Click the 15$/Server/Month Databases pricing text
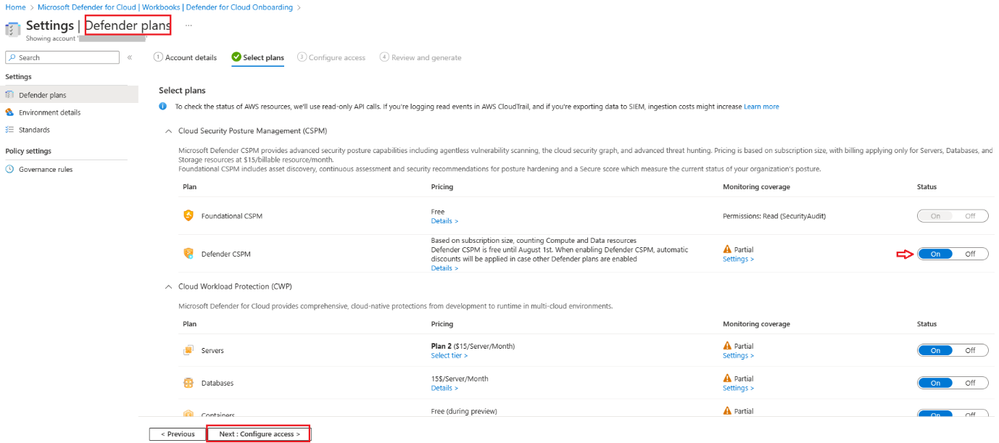 460,379
